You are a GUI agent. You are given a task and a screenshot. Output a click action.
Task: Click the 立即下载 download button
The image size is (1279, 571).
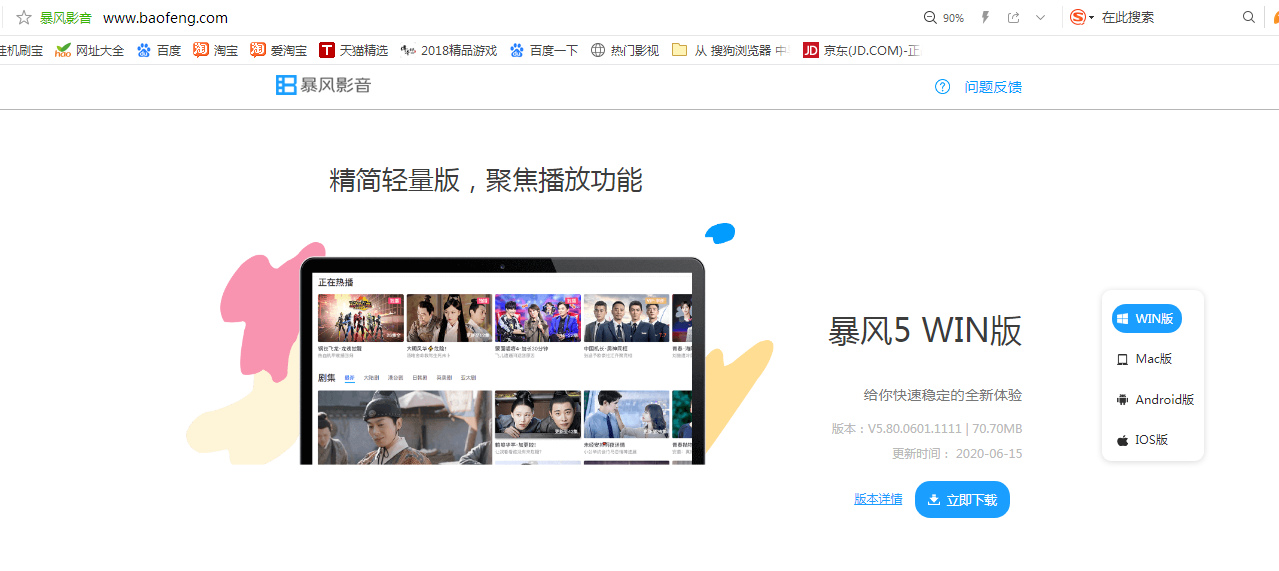coord(962,500)
